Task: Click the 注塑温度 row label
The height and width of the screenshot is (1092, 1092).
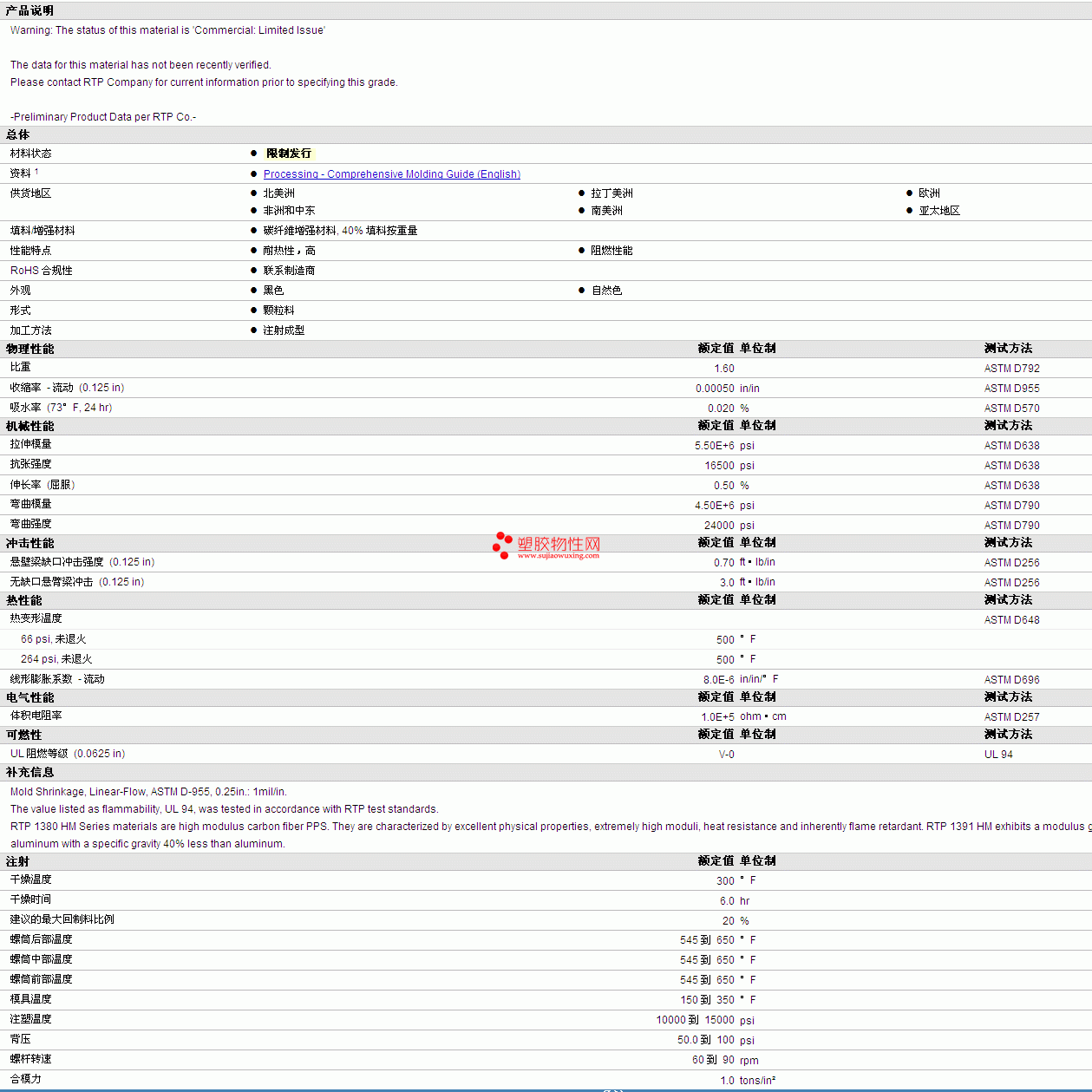Action: coord(30,1019)
